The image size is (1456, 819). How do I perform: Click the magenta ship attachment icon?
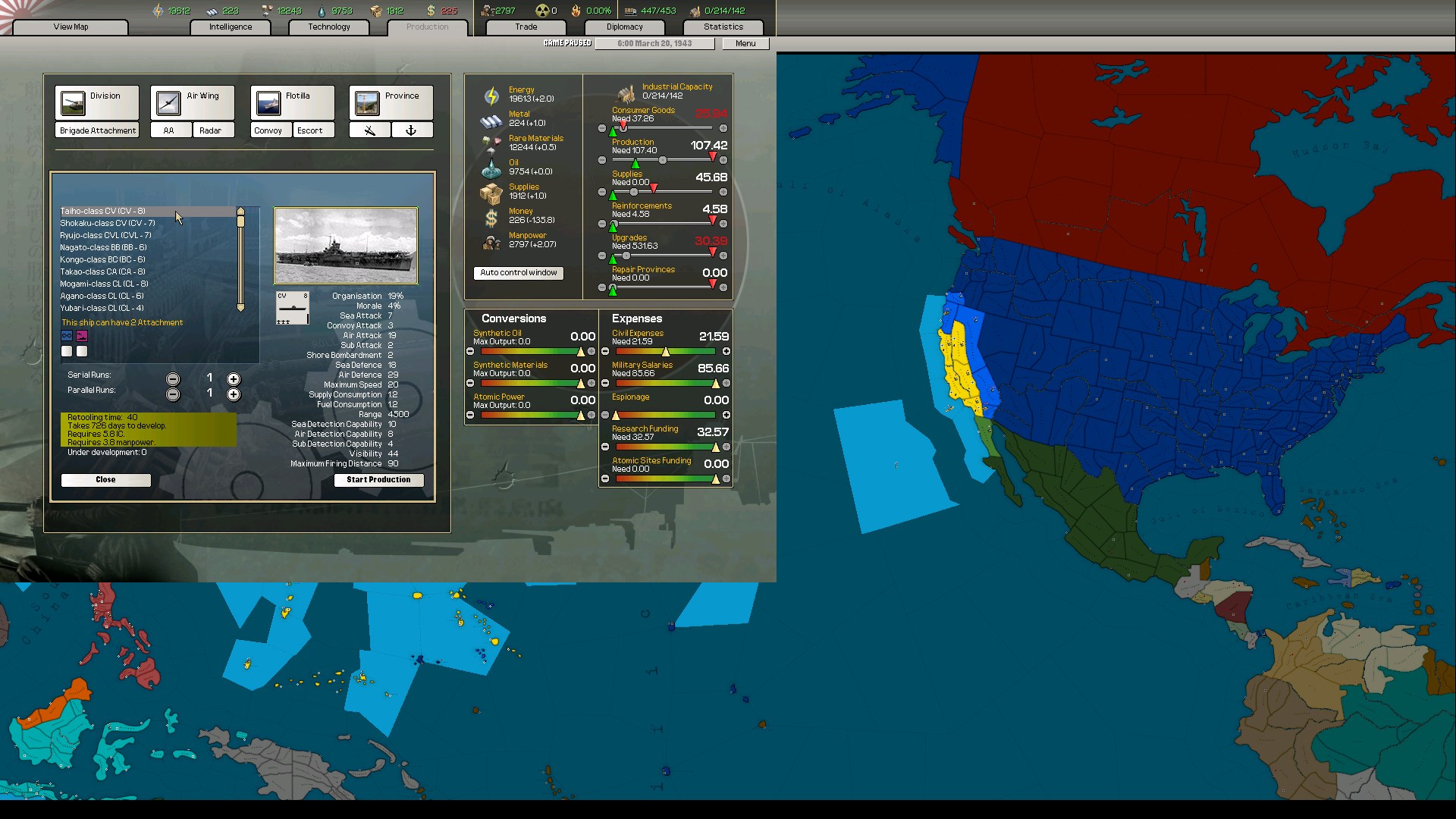point(82,336)
